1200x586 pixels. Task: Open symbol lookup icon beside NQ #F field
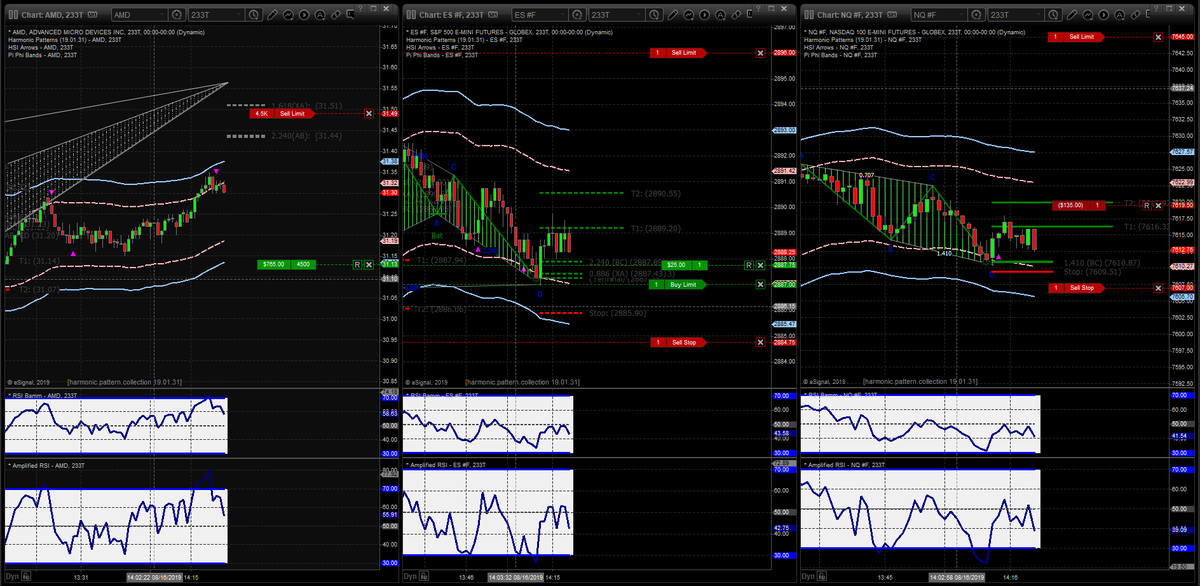click(x=975, y=15)
